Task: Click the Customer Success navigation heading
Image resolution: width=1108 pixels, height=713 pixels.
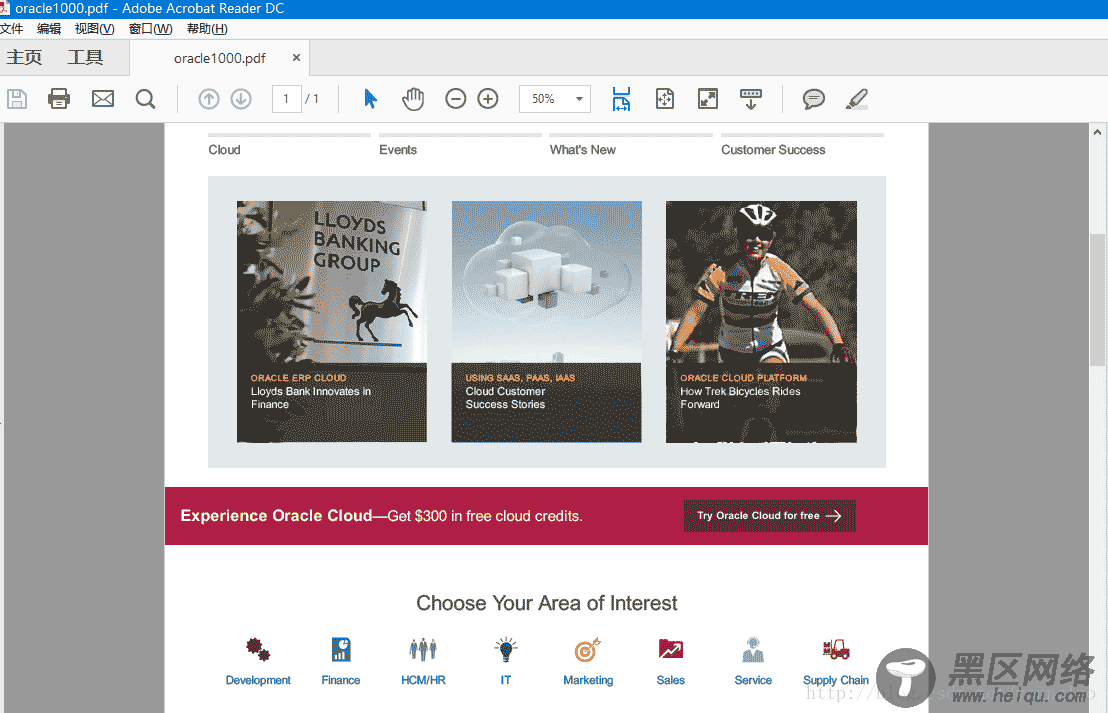Action: 773,150
